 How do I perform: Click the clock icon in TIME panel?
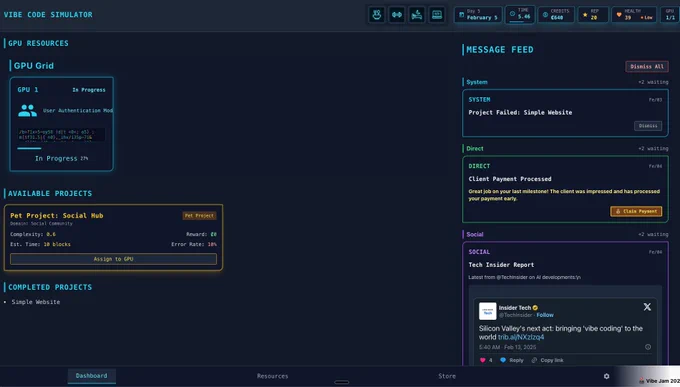click(x=512, y=14)
